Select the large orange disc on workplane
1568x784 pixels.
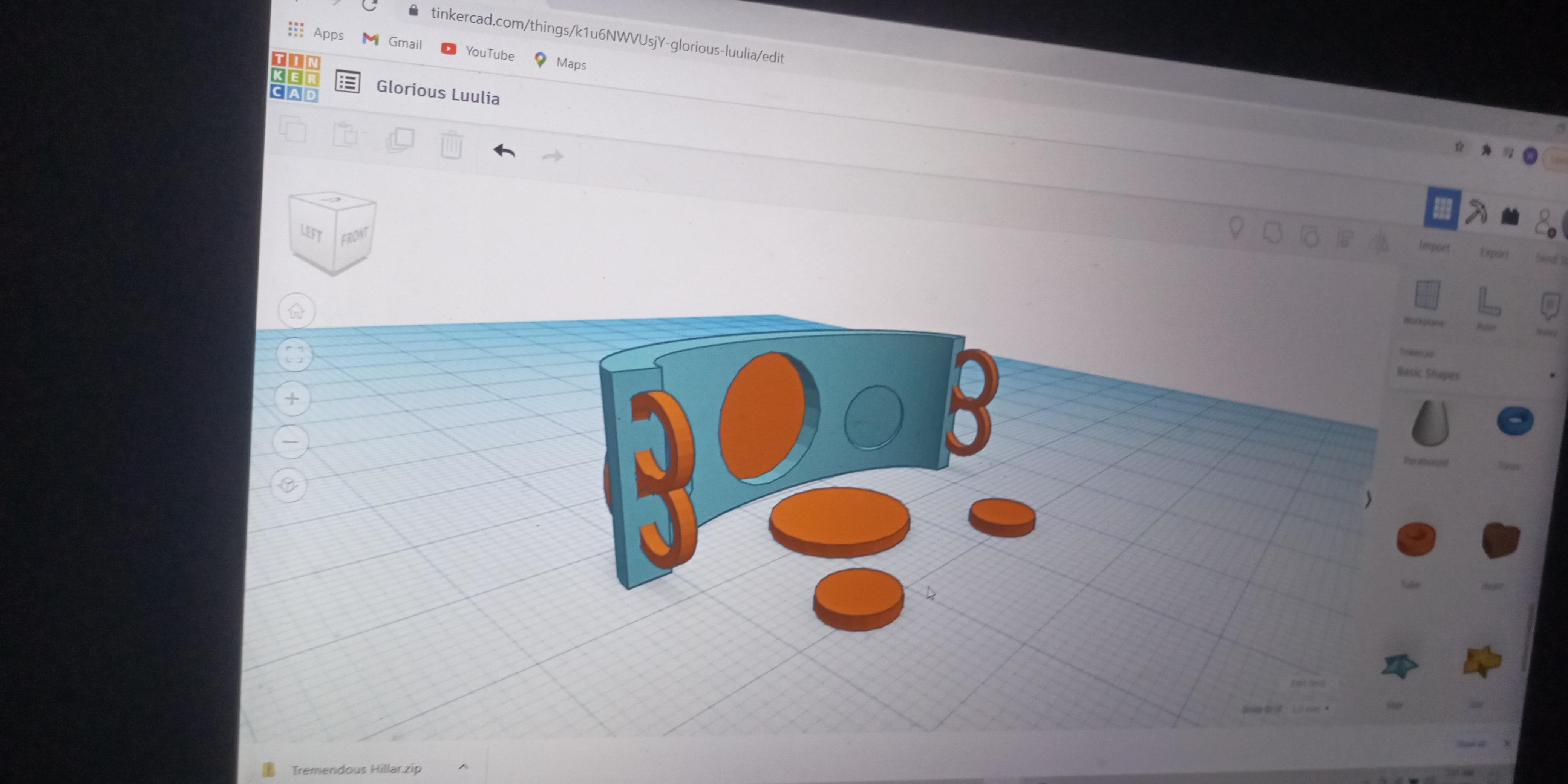(x=839, y=522)
